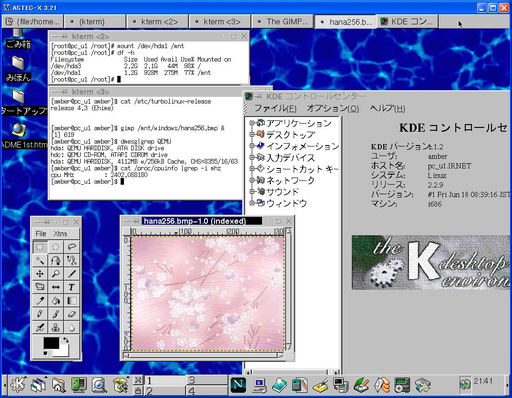Click vertical scrollbar of hana256.bmp image window
The width and height of the screenshot is (512, 398).
tap(289, 290)
